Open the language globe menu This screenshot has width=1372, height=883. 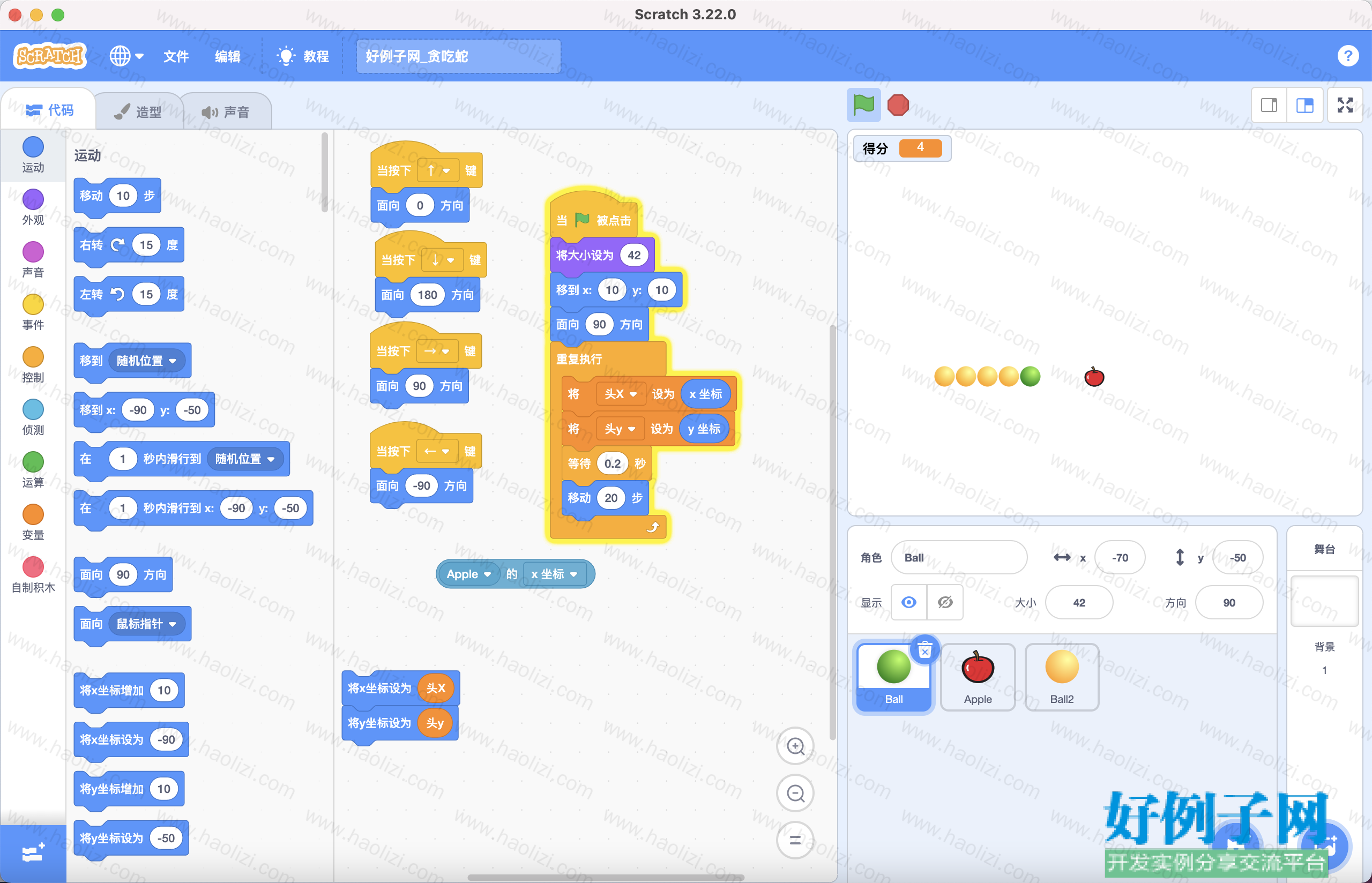tap(126, 56)
